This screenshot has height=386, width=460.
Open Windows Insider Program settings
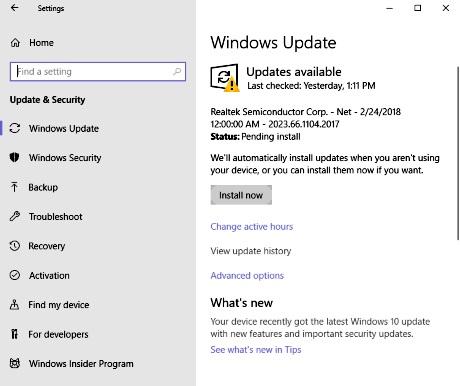pyautogui.click(x=81, y=364)
